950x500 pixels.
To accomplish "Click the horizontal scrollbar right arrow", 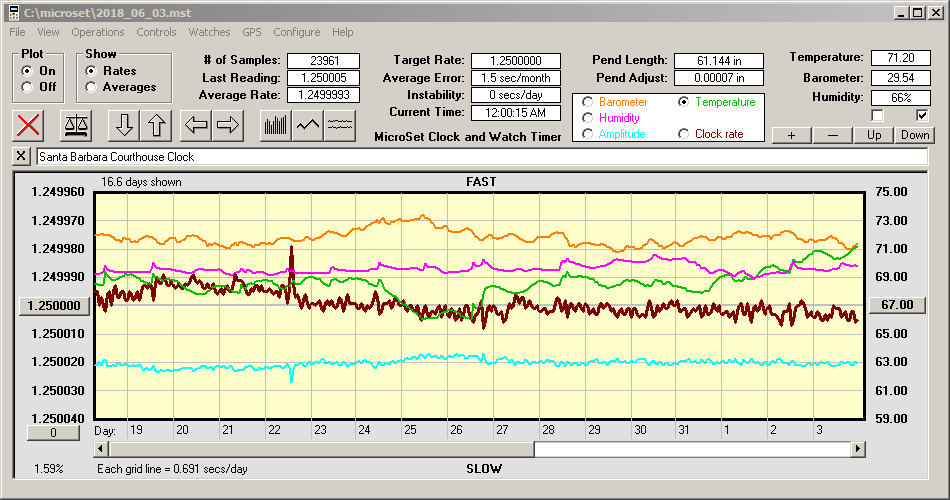I will [x=858, y=449].
